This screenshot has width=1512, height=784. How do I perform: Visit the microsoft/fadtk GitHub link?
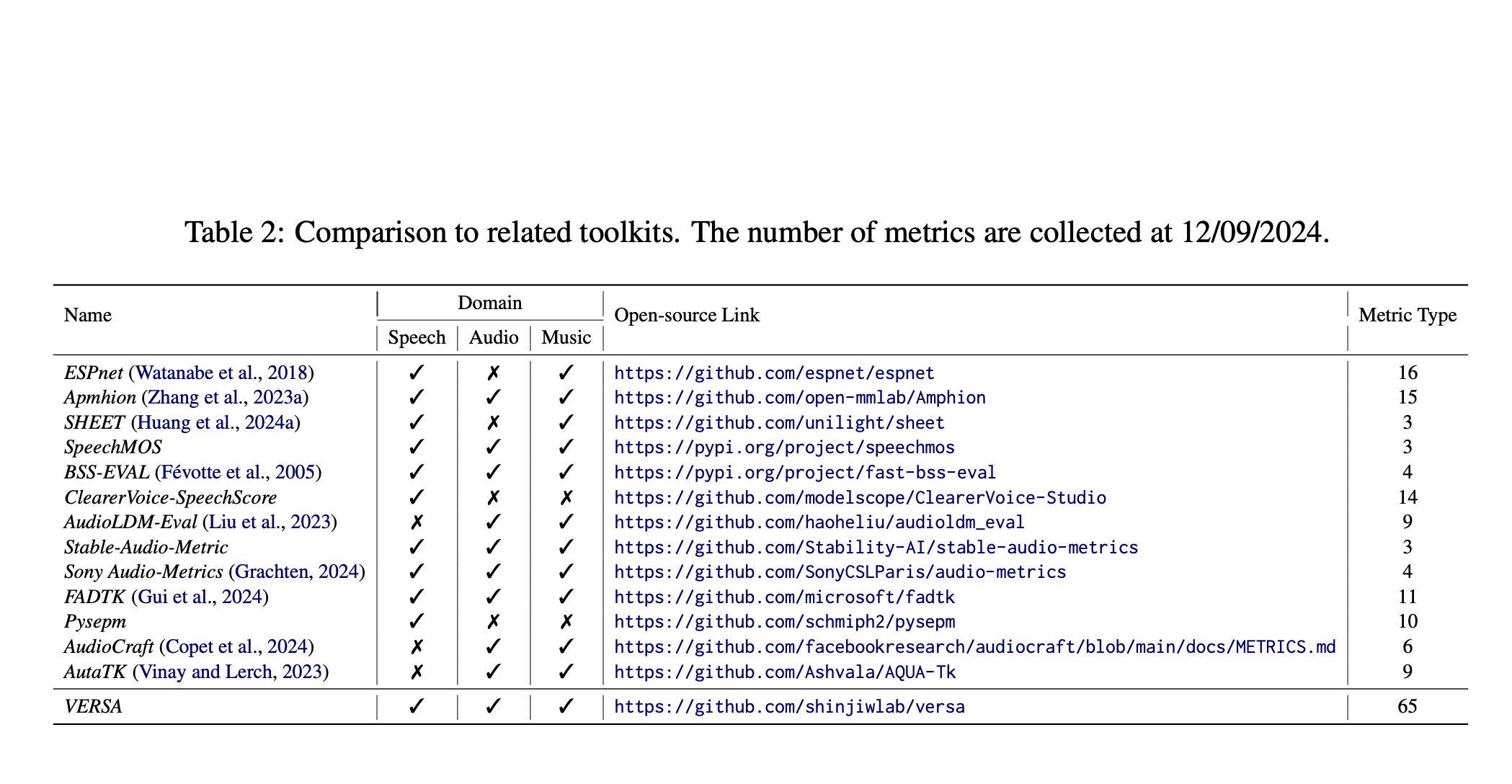click(784, 597)
